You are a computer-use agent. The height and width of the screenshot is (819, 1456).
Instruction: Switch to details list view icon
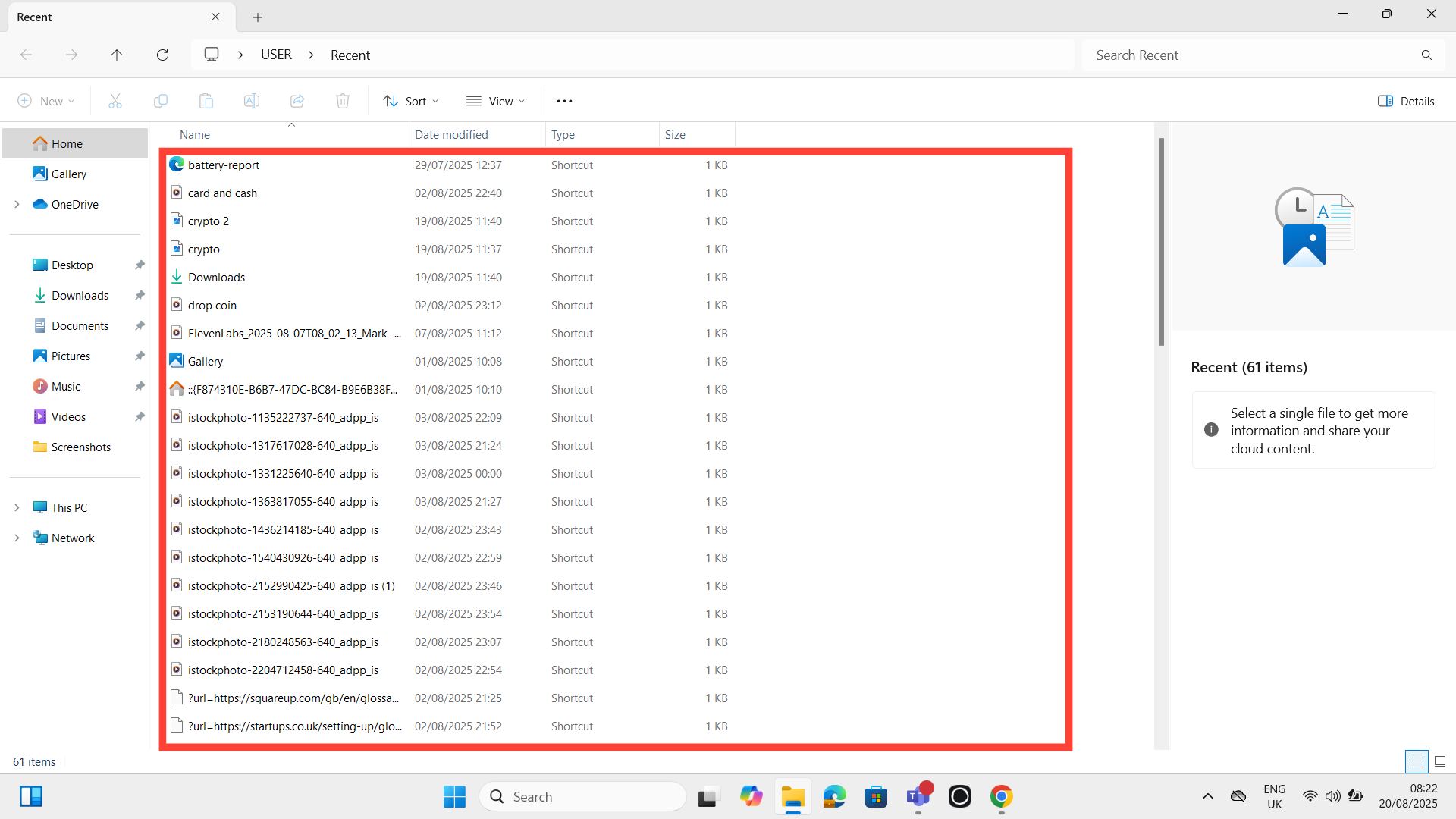[1416, 761]
